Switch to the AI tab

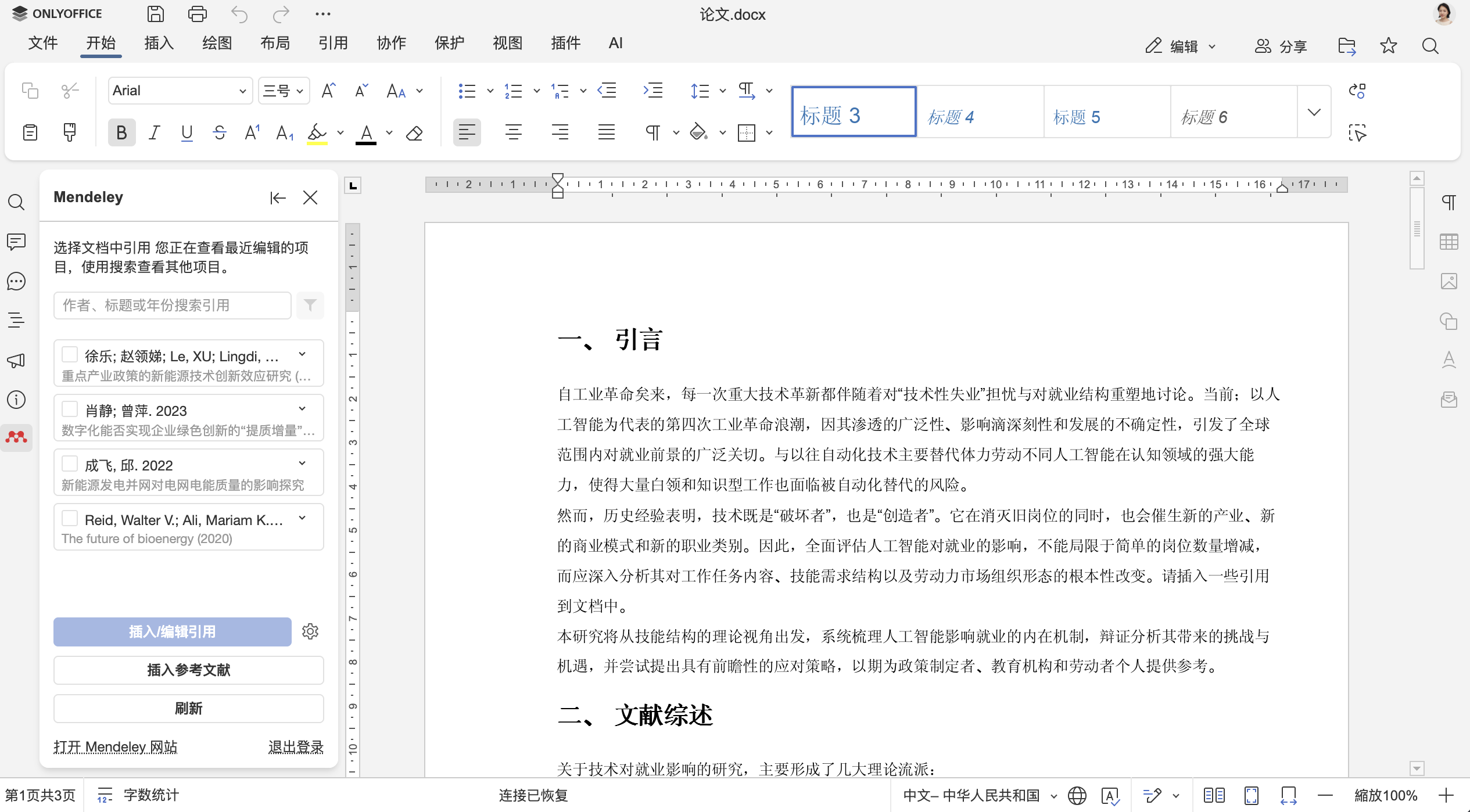616,43
